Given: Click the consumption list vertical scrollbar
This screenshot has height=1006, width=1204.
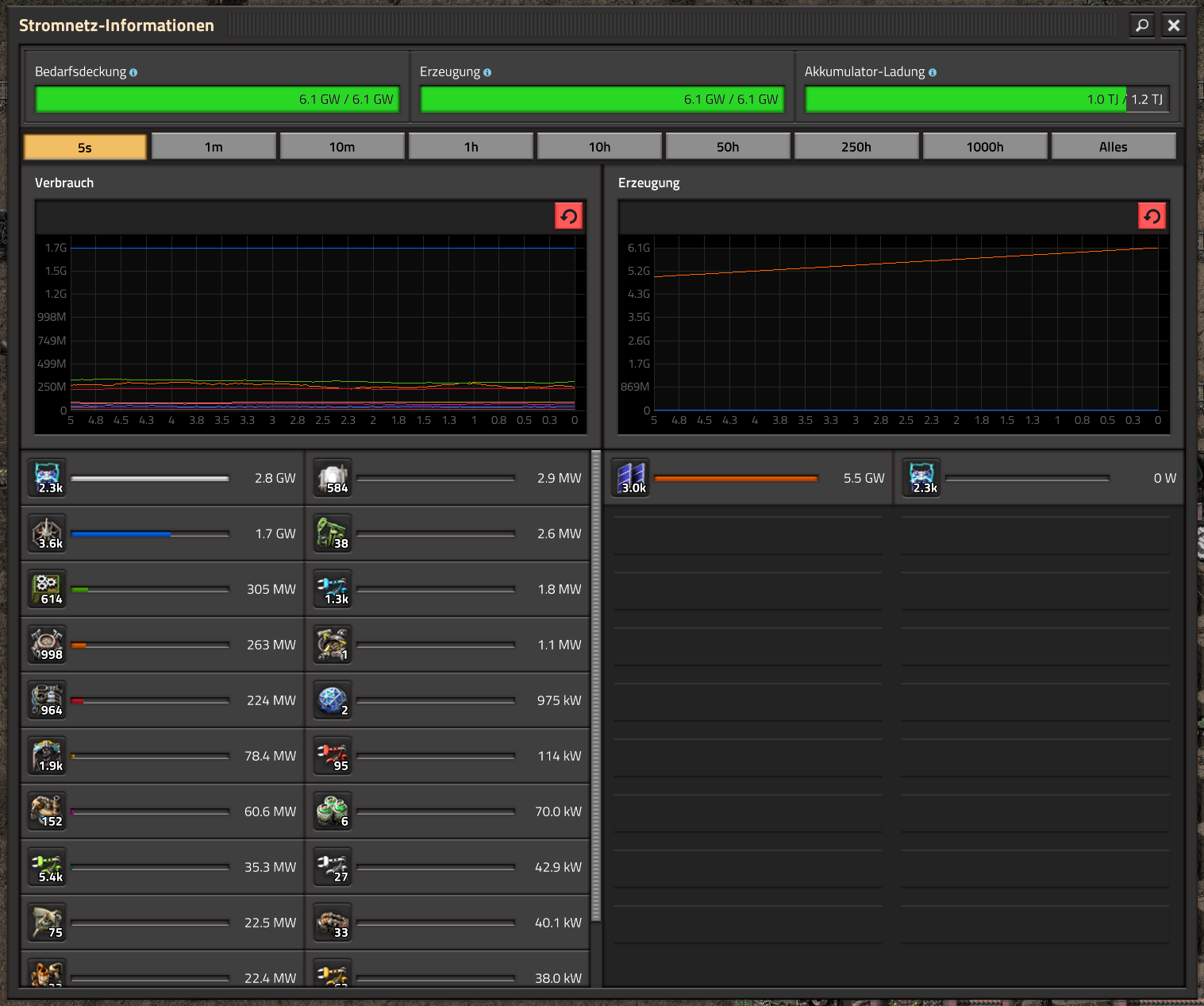Looking at the screenshot, I should [596, 686].
